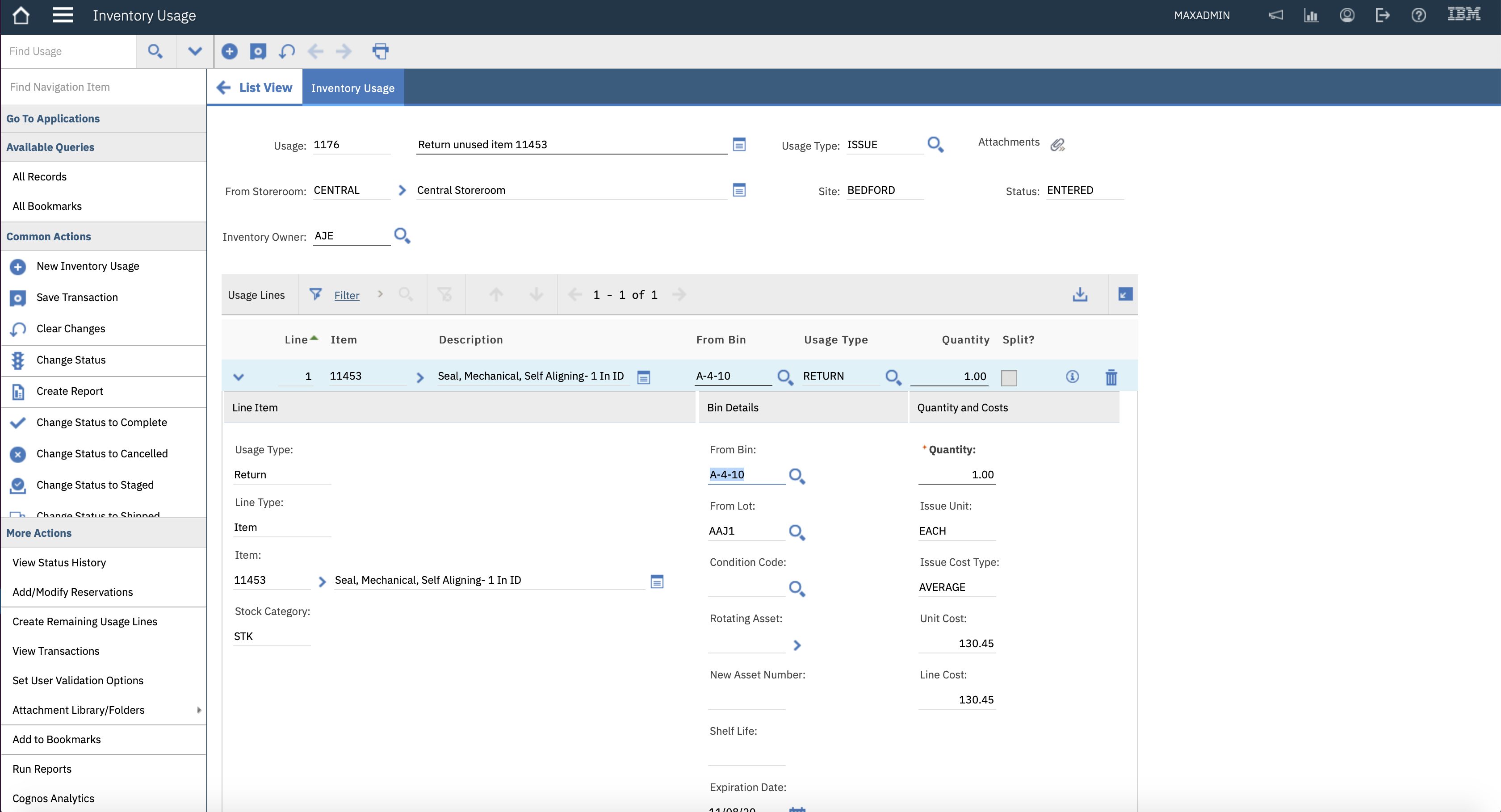
Task: Open the attachments paperclip next to Attachments
Action: [1057, 144]
